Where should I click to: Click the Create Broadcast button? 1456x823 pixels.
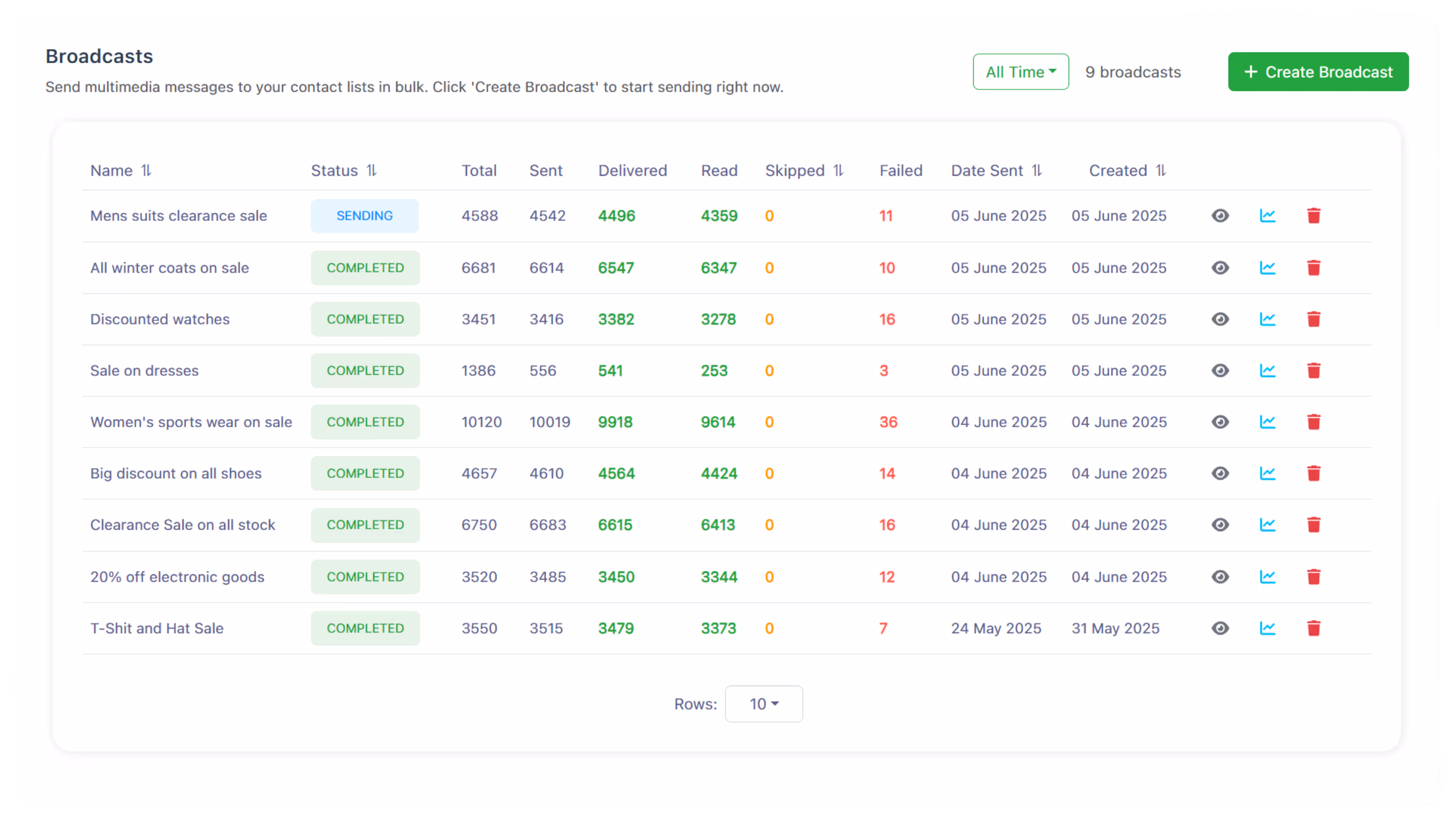[x=1318, y=72]
